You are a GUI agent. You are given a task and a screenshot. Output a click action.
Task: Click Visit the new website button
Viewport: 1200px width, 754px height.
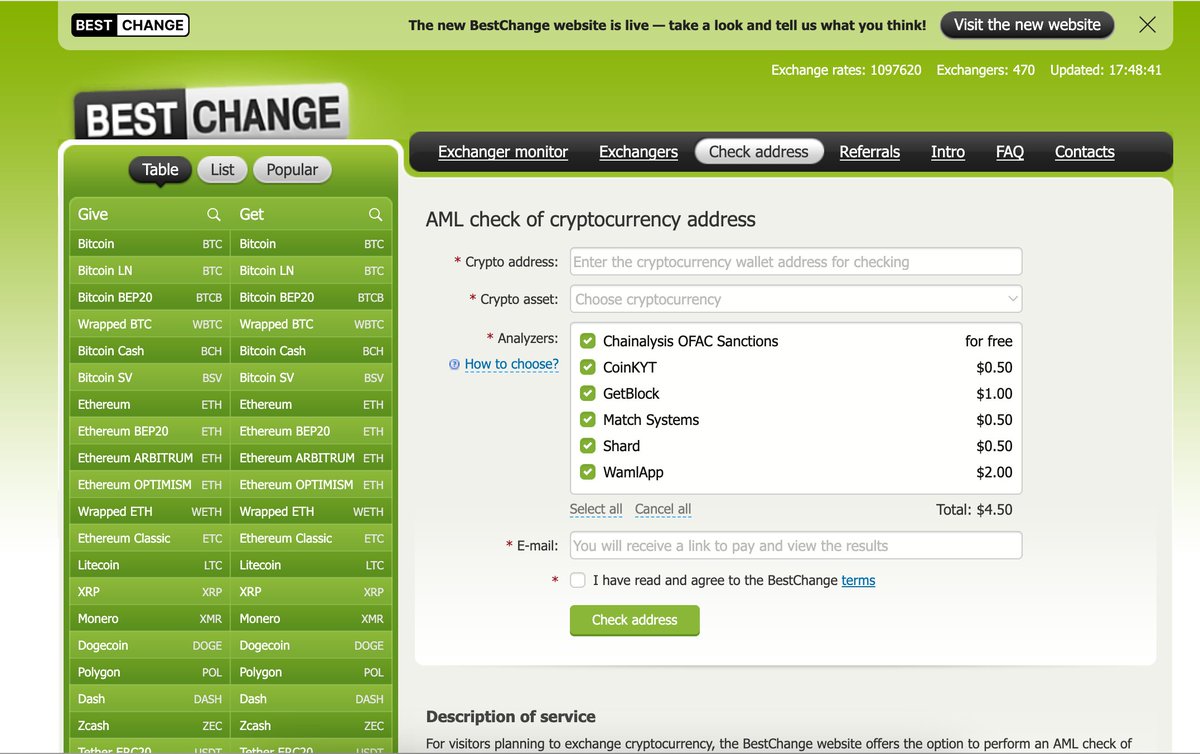(1027, 25)
